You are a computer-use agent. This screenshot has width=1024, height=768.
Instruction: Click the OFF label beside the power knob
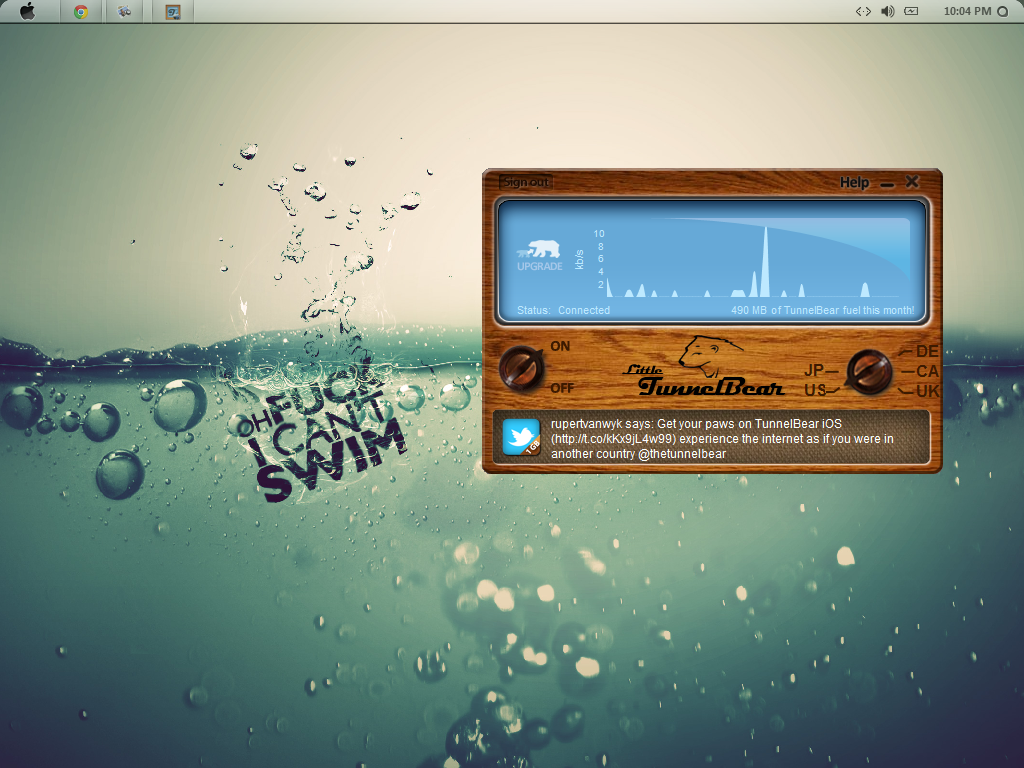(562, 389)
